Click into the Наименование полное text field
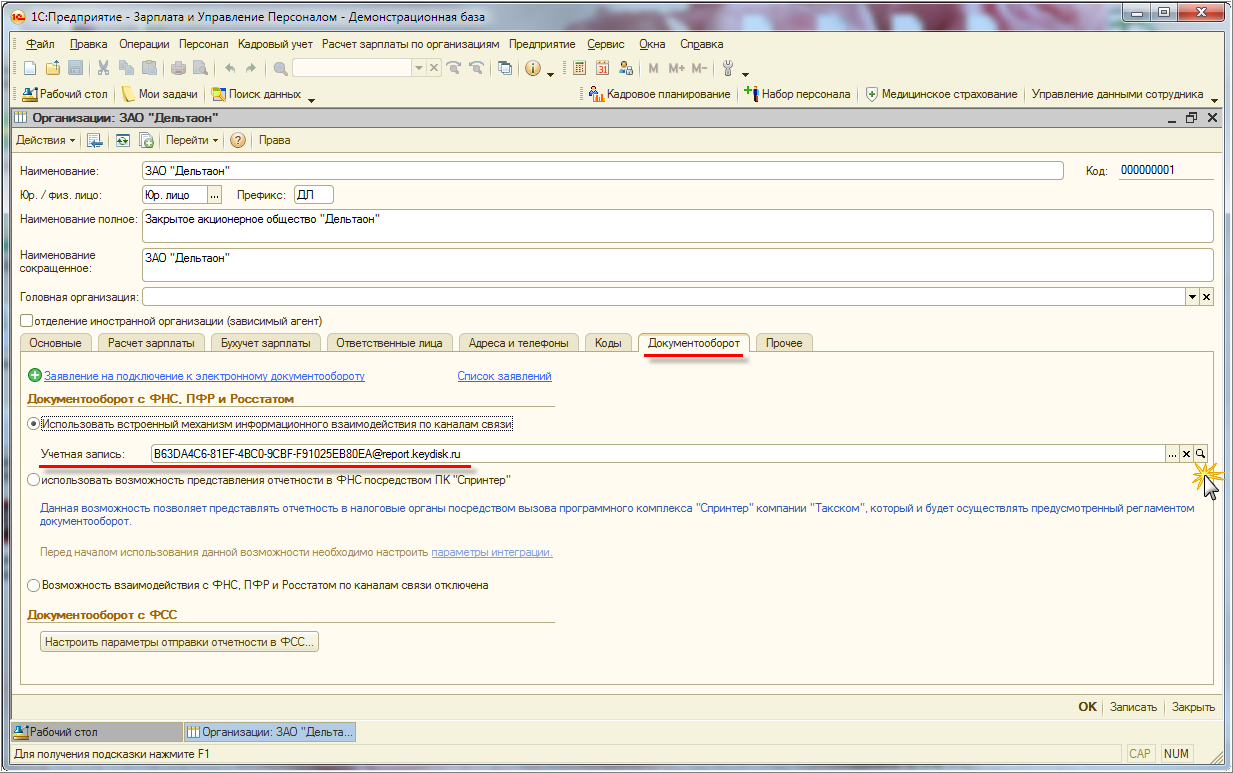The width and height of the screenshot is (1233, 773). point(677,225)
